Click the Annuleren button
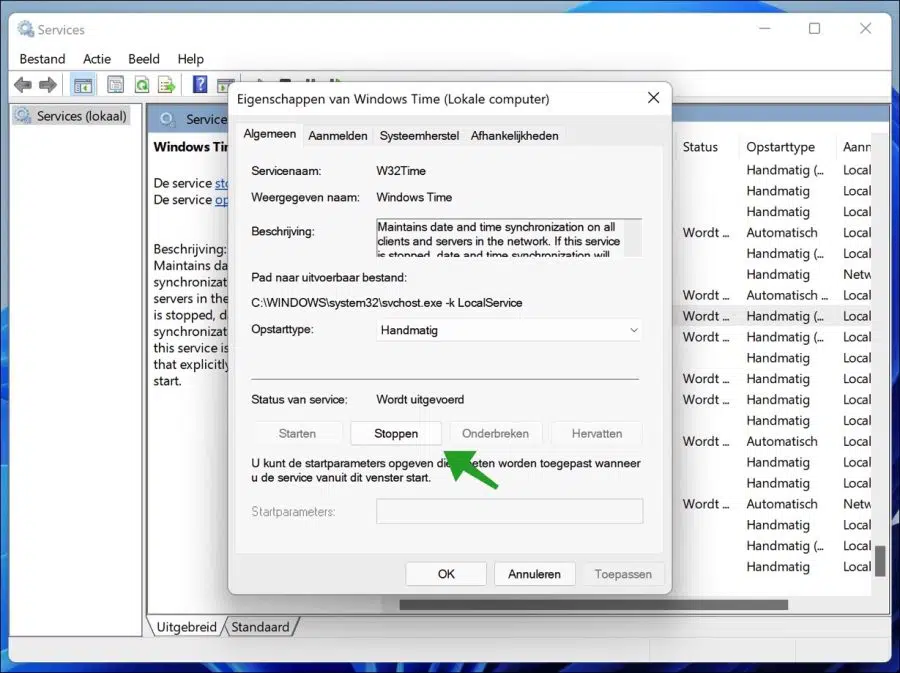900x673 pixels. [x=534, y=574]
